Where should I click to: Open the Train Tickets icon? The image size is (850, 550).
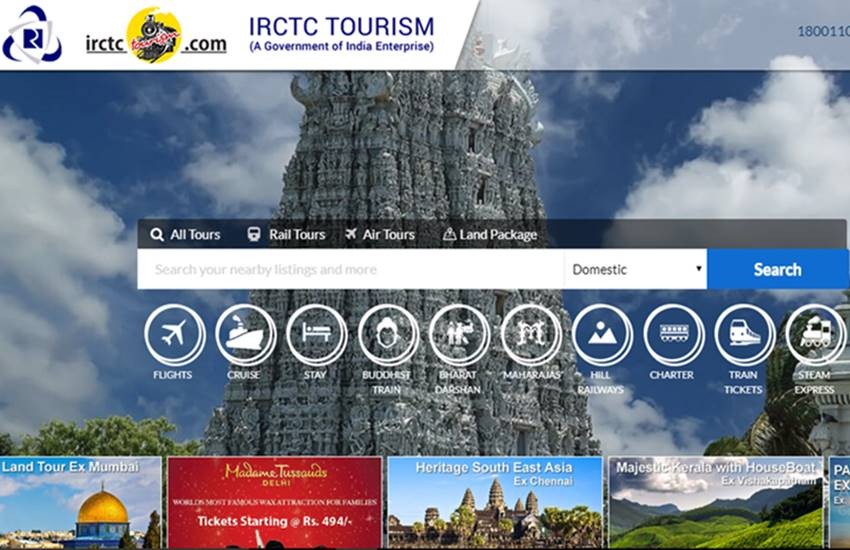744,335
